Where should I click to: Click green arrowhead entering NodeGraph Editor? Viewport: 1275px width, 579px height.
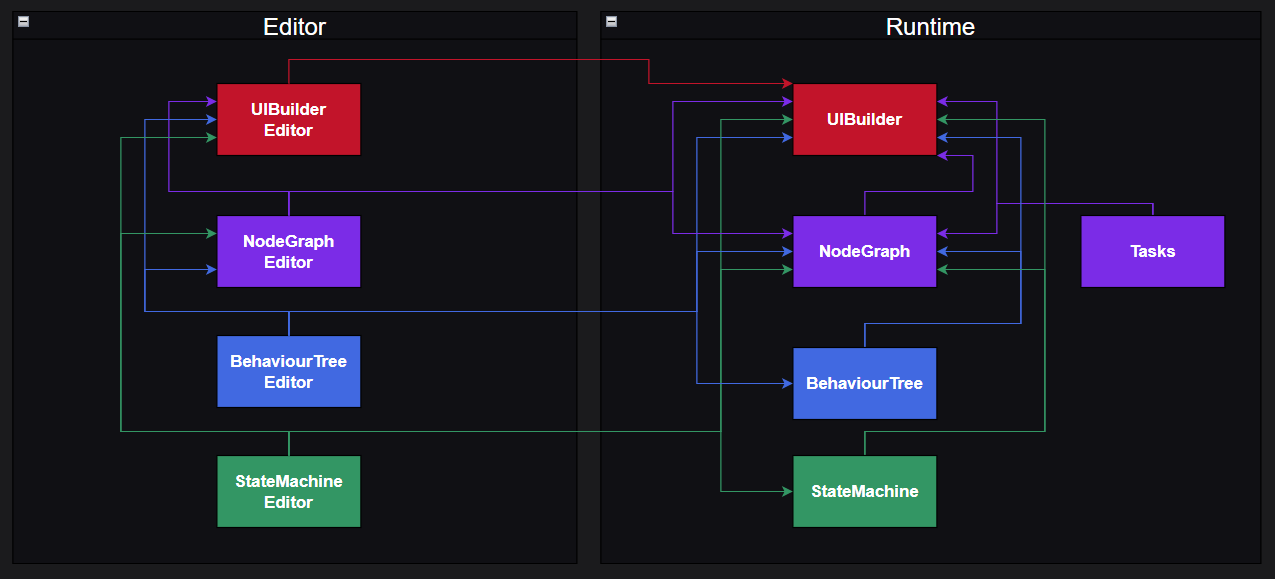click(211, 233)
